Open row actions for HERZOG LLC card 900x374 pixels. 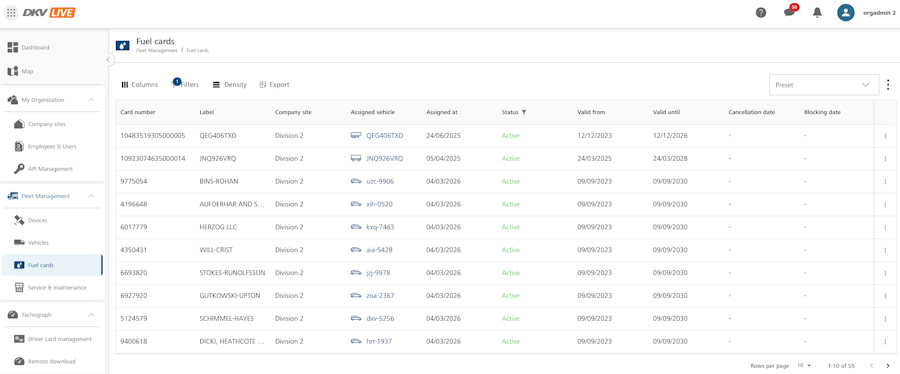click(885, 227)
